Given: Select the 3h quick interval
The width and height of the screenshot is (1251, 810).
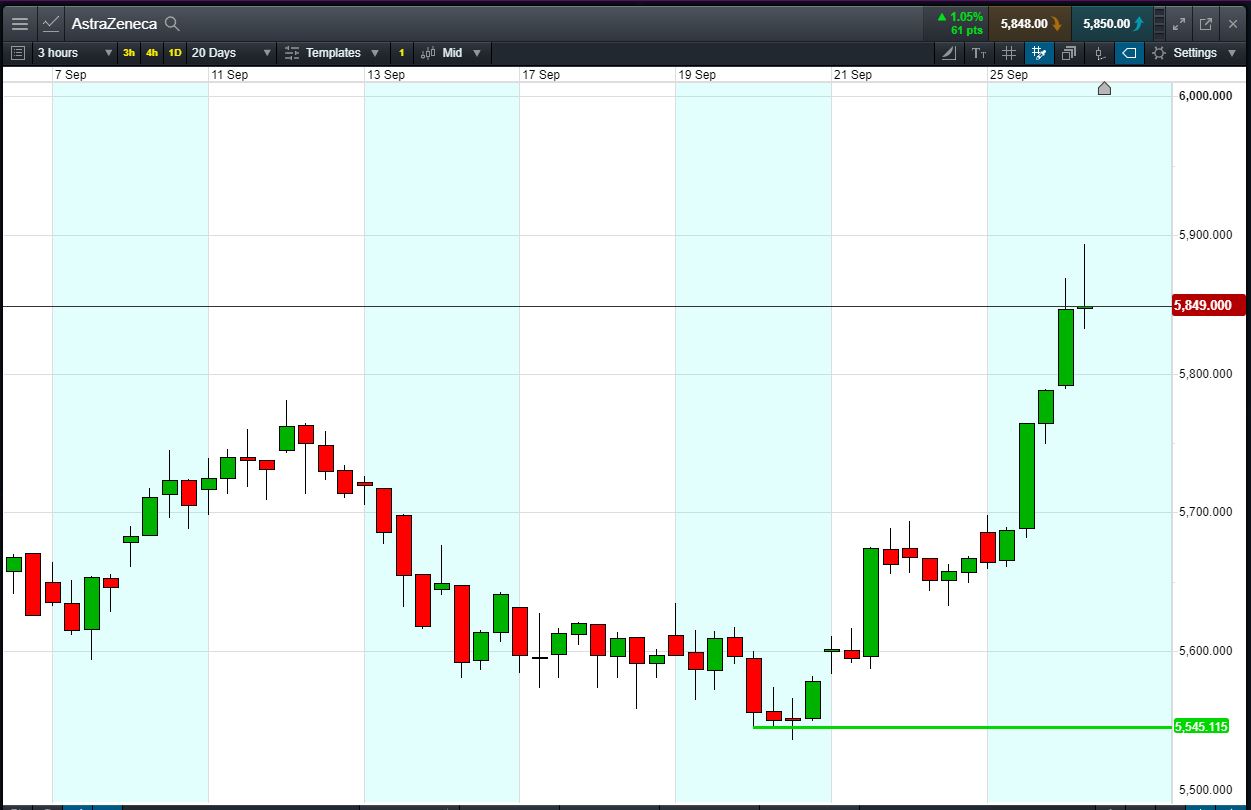Looking at the screenshot, I should 129,53.
